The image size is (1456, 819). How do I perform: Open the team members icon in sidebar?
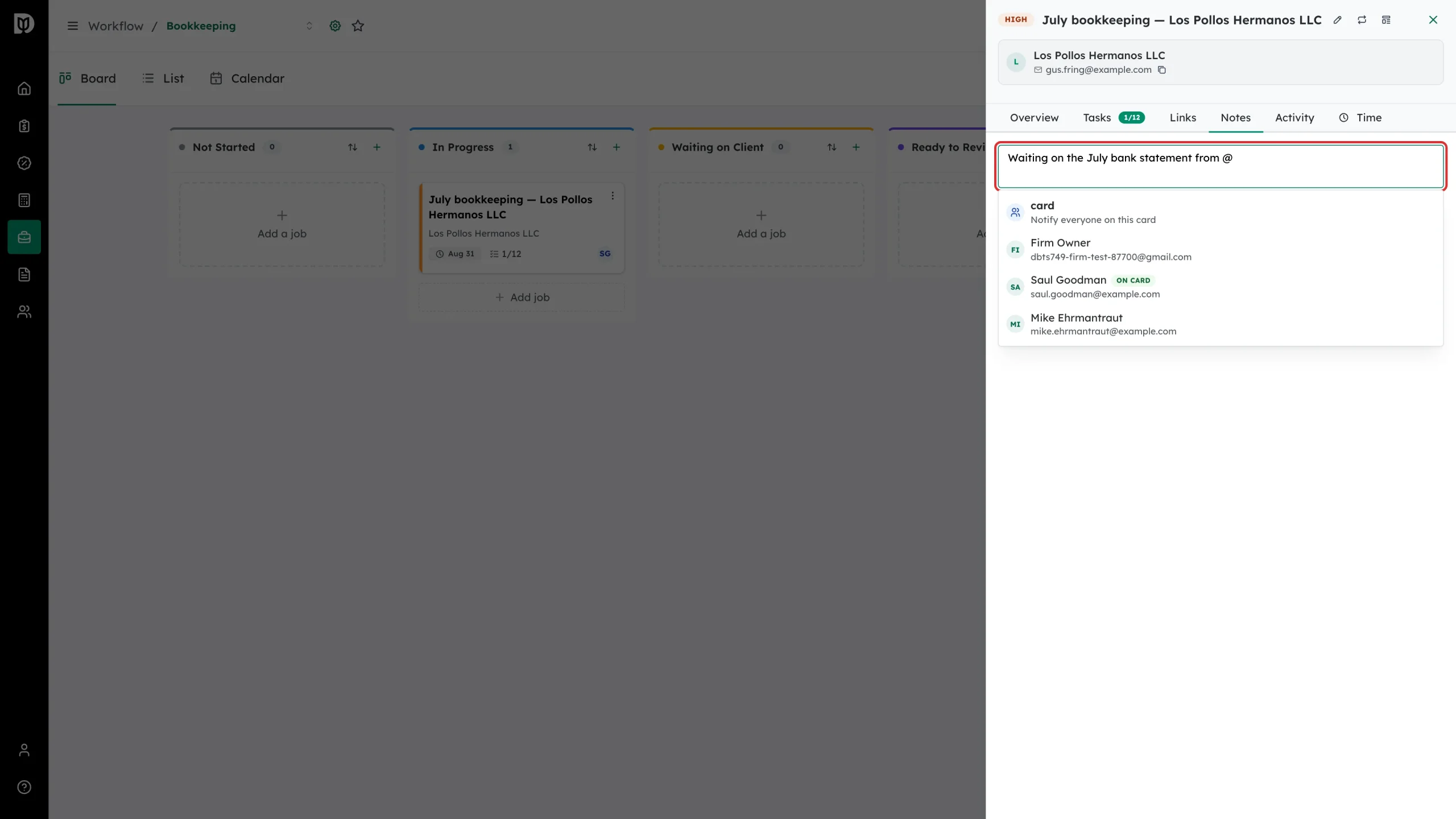24,312
